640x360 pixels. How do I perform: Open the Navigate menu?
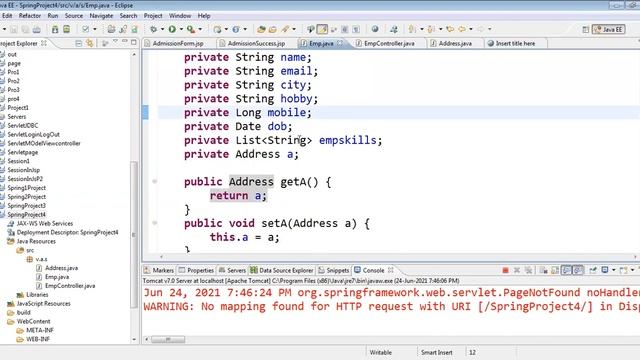(101, 16)
